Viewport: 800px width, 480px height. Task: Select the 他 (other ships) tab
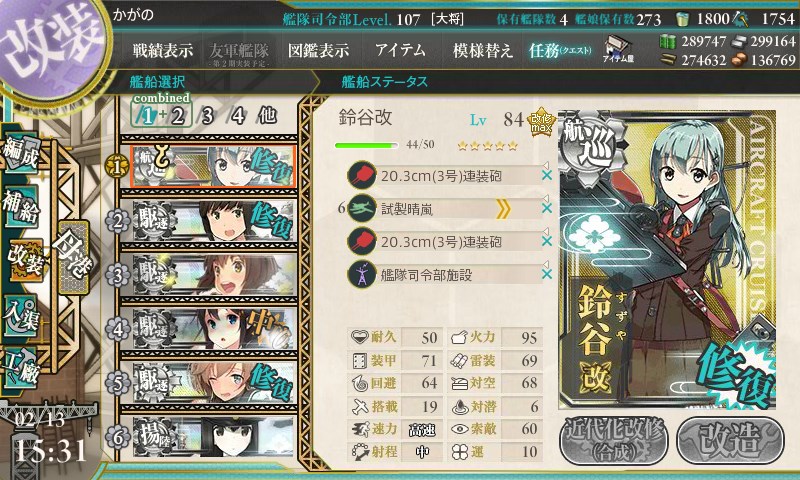[267, 115]
